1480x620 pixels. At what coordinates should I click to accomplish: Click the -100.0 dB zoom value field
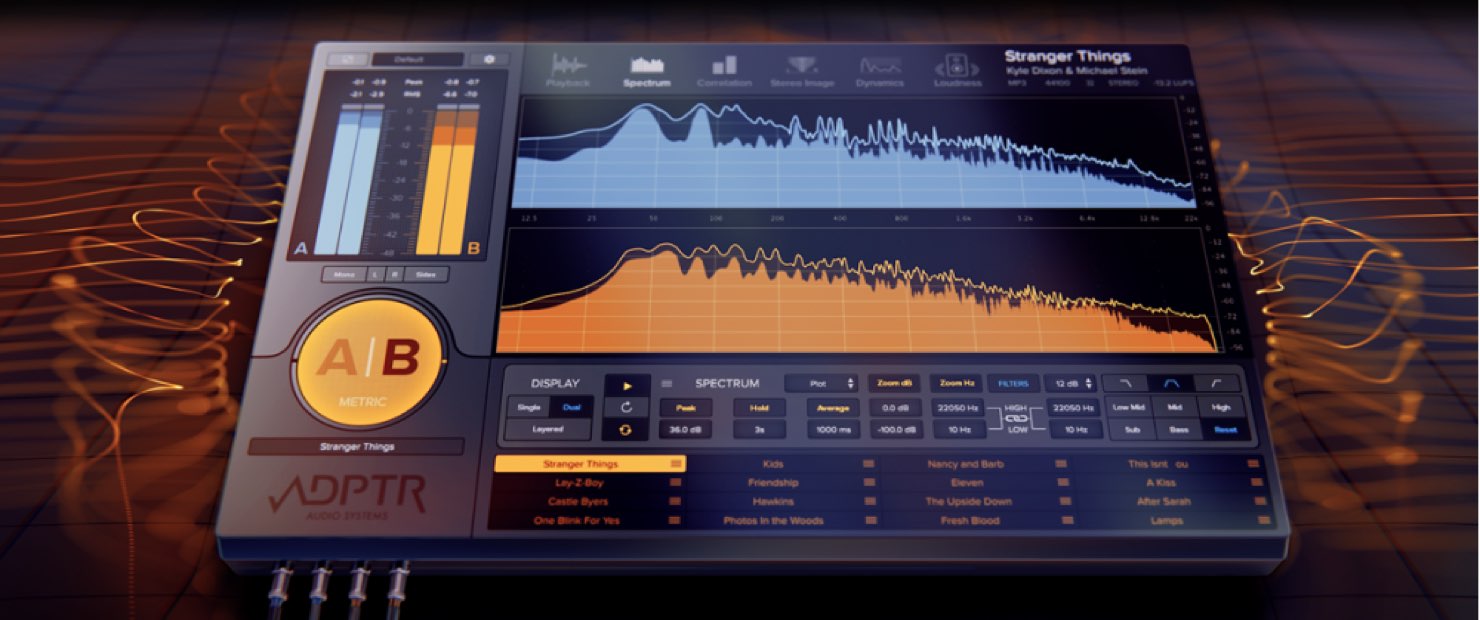[x=895, y=430]
